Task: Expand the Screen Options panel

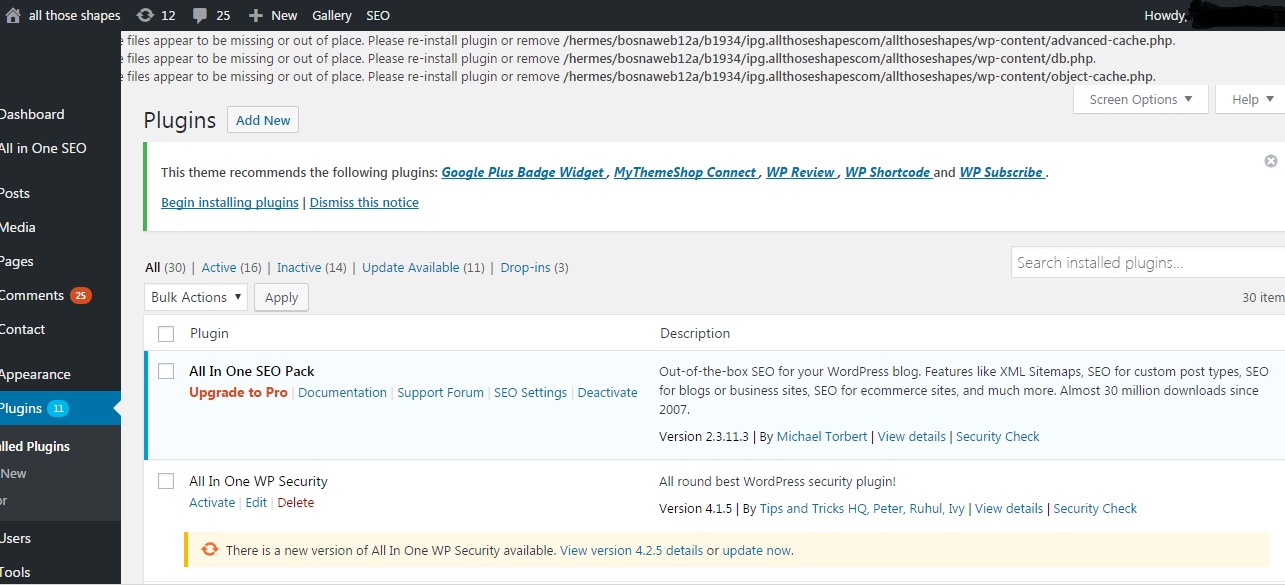Action: 1141,99
